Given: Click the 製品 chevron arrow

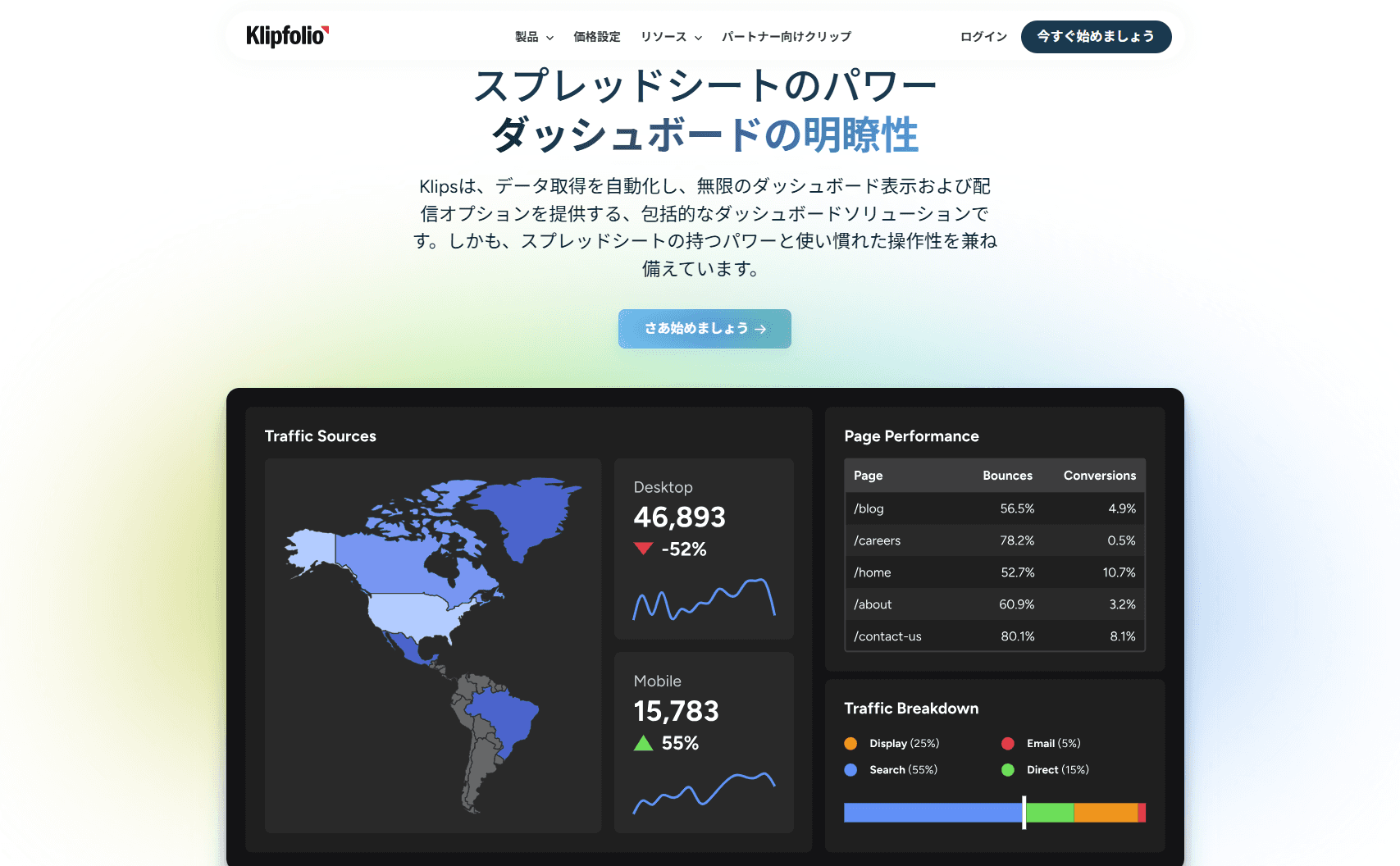Looking at the screenshot, I should [550, 38].
